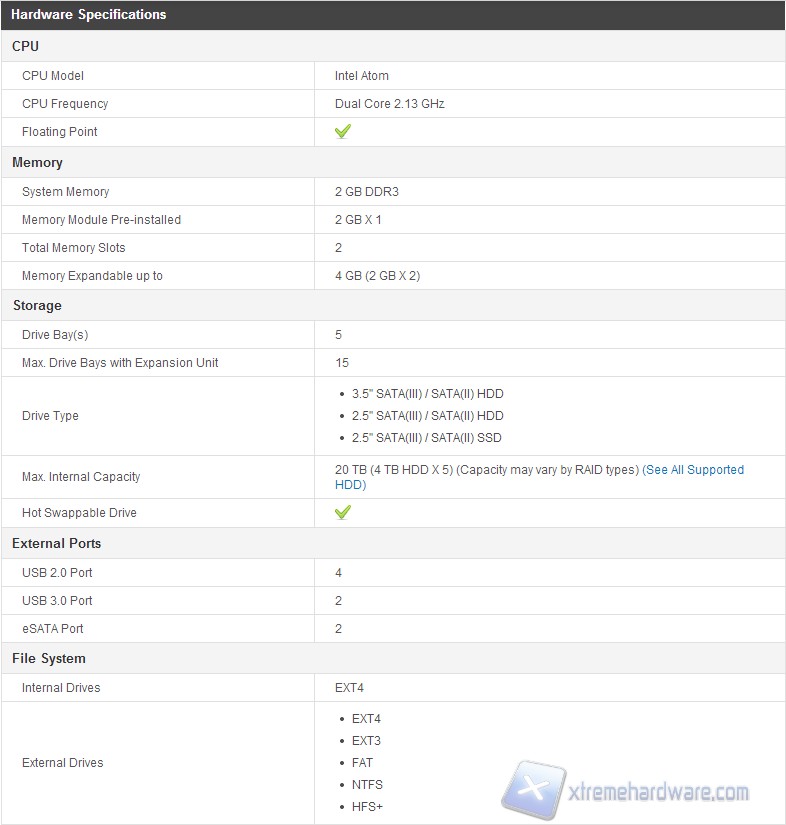Click the Hardware Specifications header bar
Image resolution: width=786 pixels, height=825 pixels.
point(89,15)
